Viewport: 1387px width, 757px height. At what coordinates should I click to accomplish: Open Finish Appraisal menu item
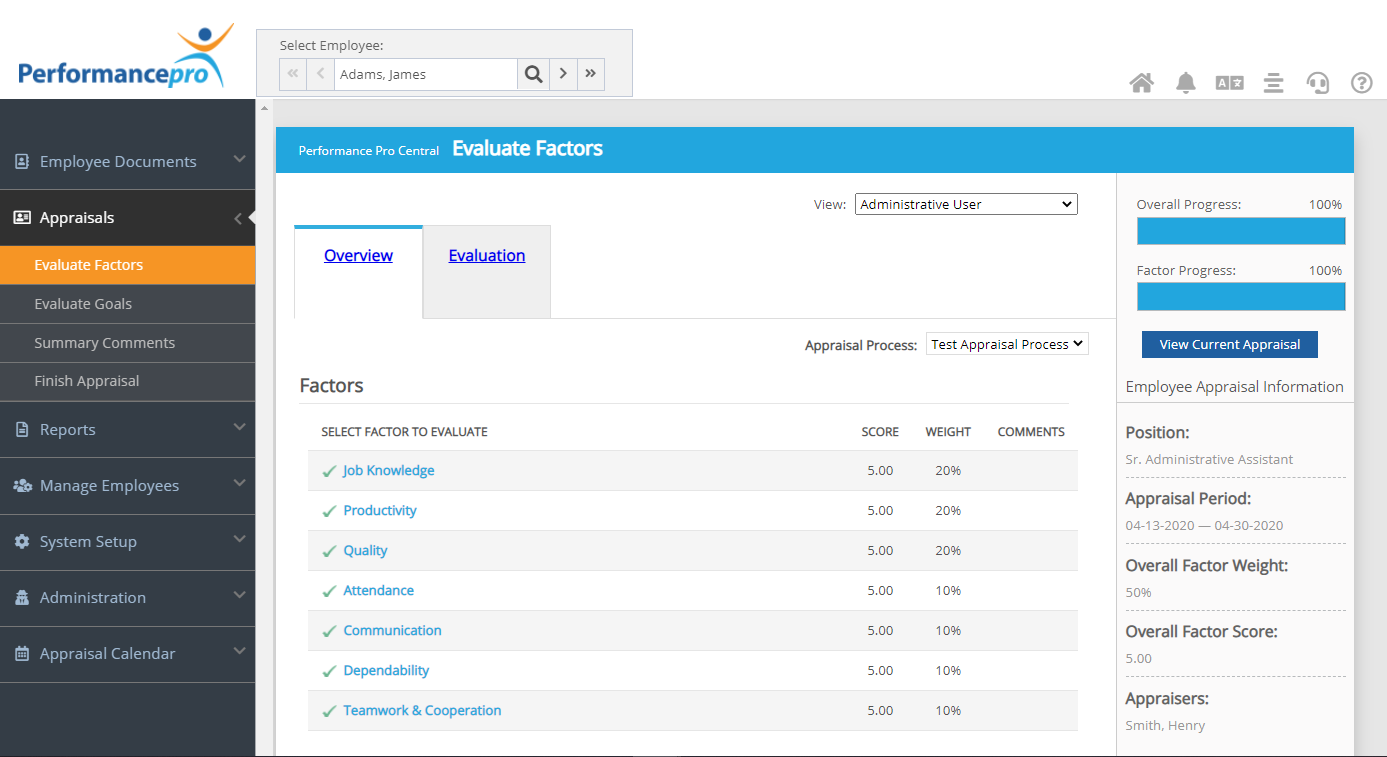(128, 381)
